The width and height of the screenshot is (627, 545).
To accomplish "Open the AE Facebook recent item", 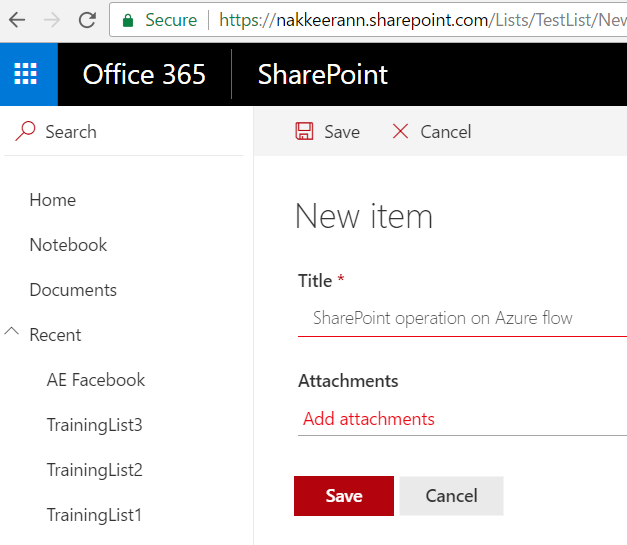I will click(96, 380).
